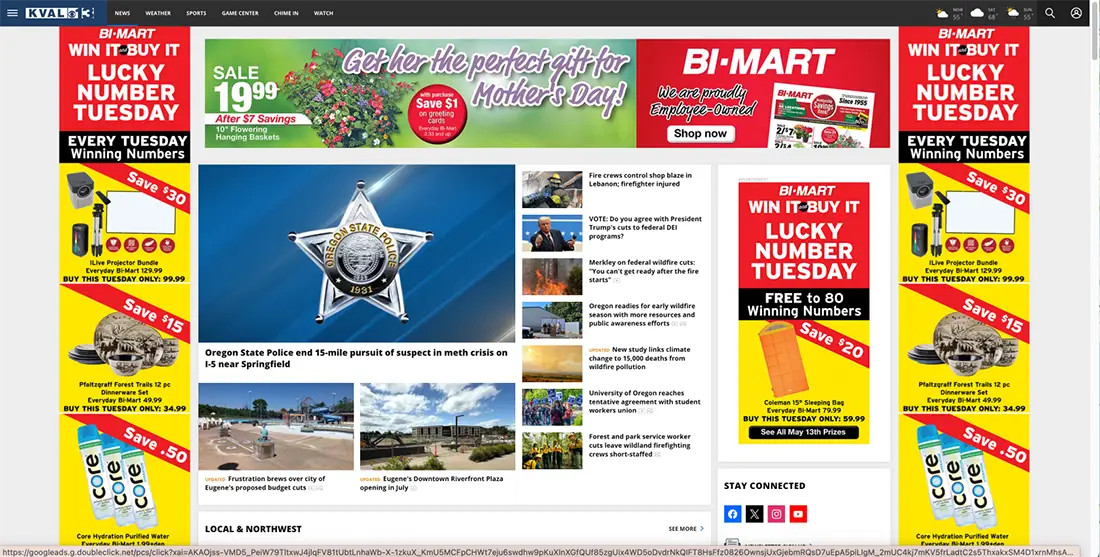Open the University of Oregon student workers union story
Image resolution: width=1100 pixels, height=557 pixels.
click(645, 402)
